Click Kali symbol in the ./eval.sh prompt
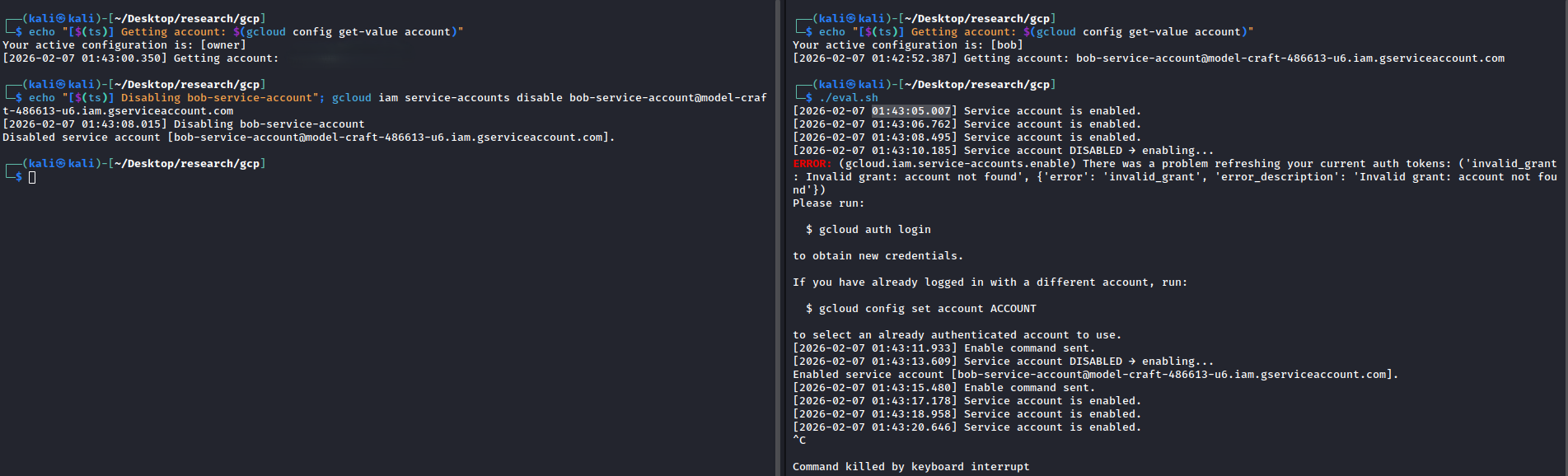The height and width of the screenshot is (476, 1568). (x=851, y=85)
